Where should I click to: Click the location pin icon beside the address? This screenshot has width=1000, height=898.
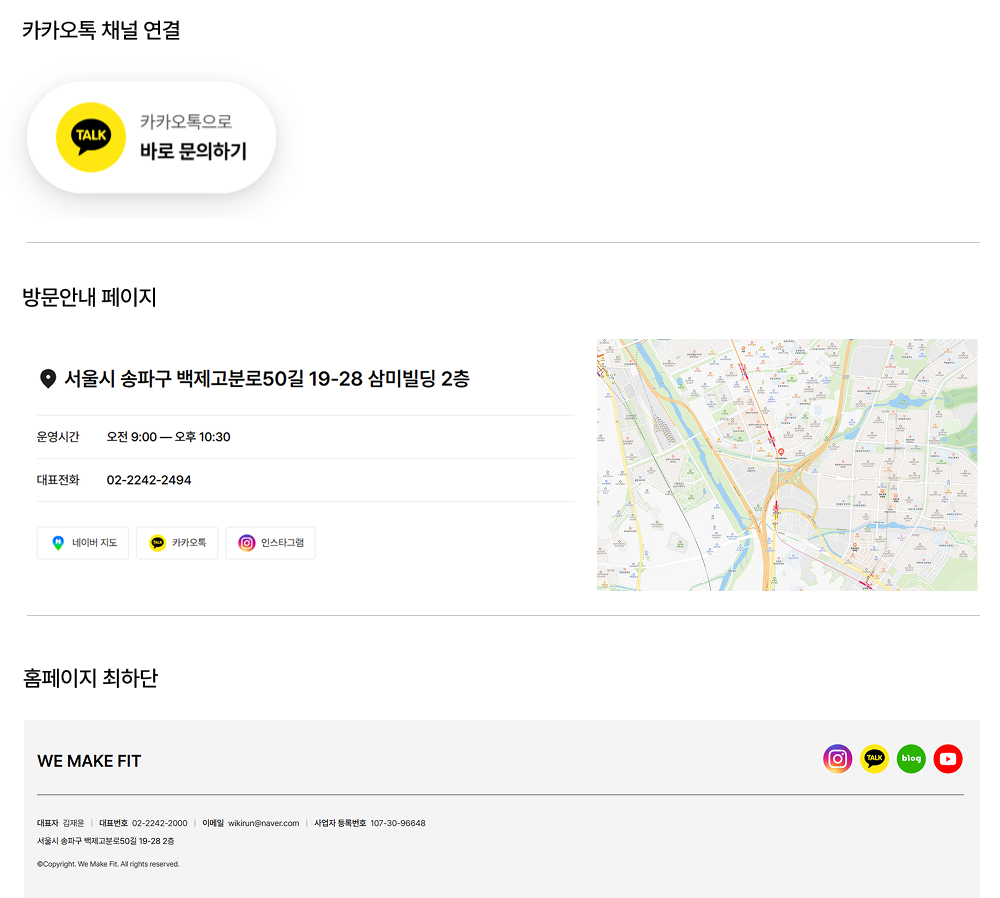[48, 379]
